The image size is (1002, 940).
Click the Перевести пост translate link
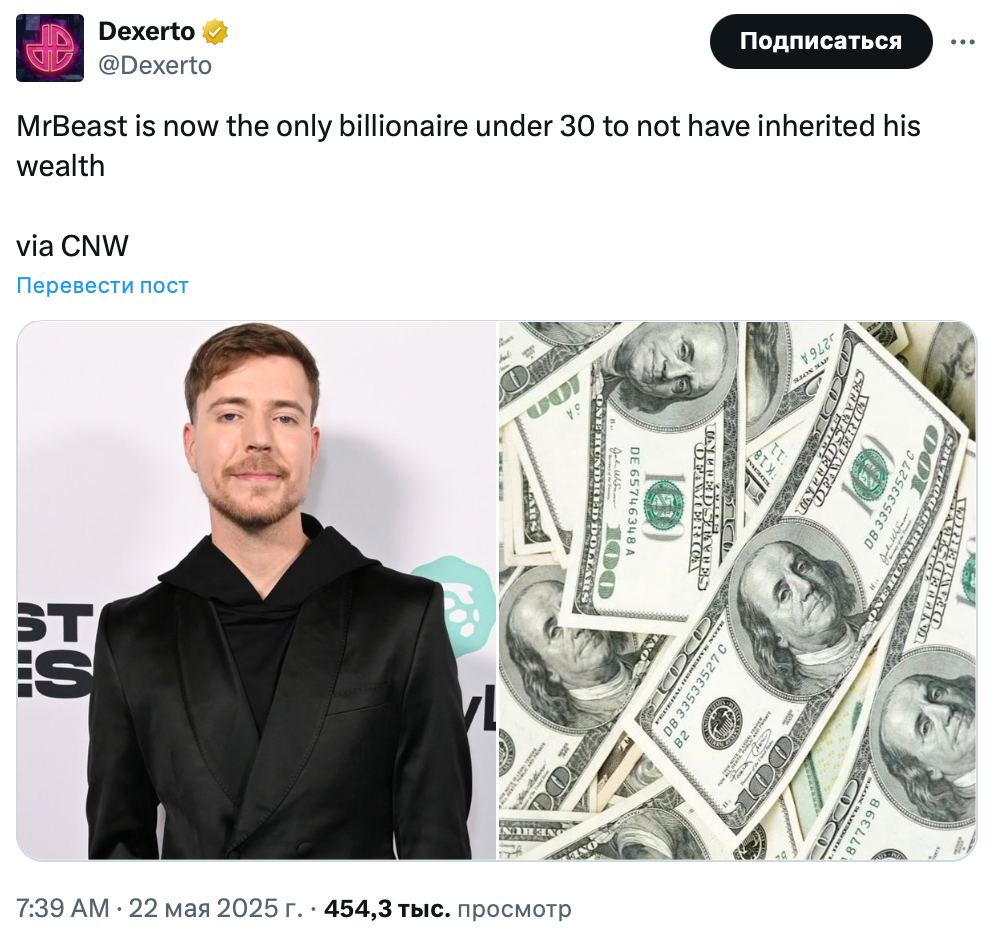102,285
